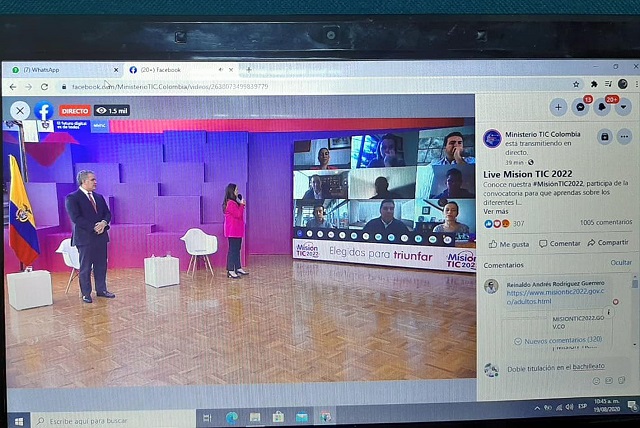The width and height of the screenshot is (640, 428).
Task: Click the Create plus button in Facebook header
Action: pyautogui.click(x=558, y=108)
